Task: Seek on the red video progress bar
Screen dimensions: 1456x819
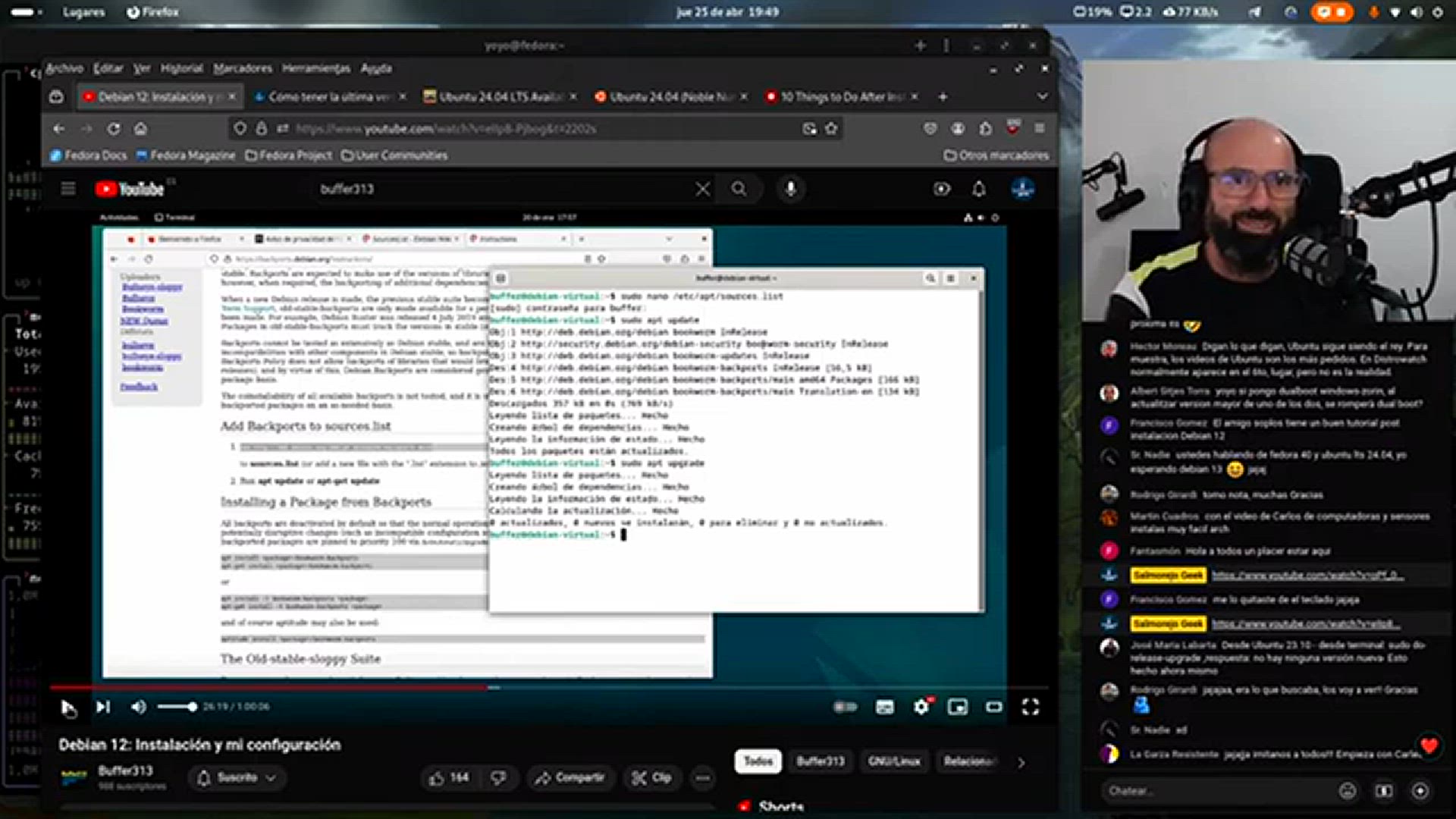Action: tap(549, 688)
